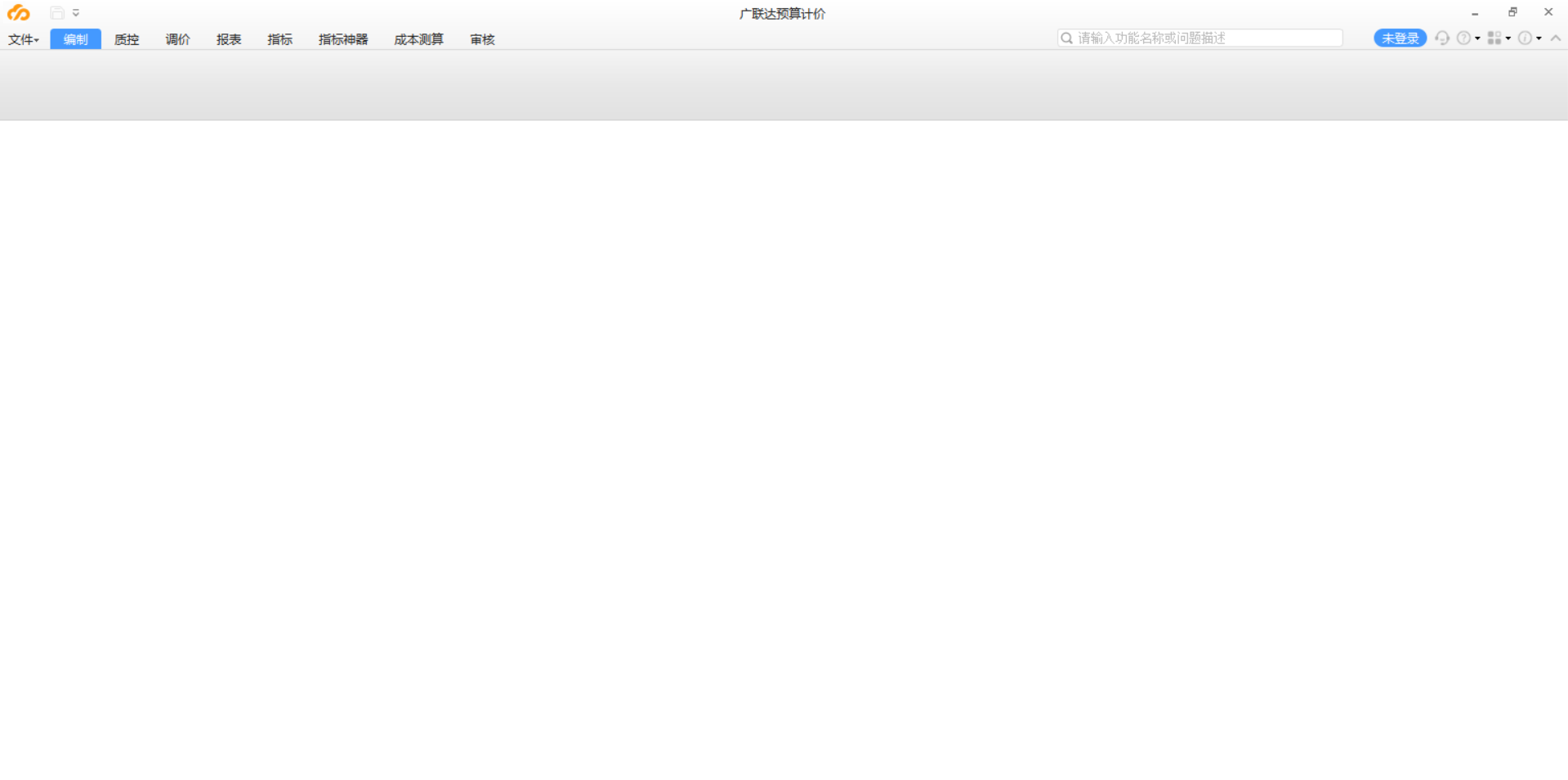Click the save disk icon in title bar
This screenshot has height=780, width=1568.
pos(57,13)
